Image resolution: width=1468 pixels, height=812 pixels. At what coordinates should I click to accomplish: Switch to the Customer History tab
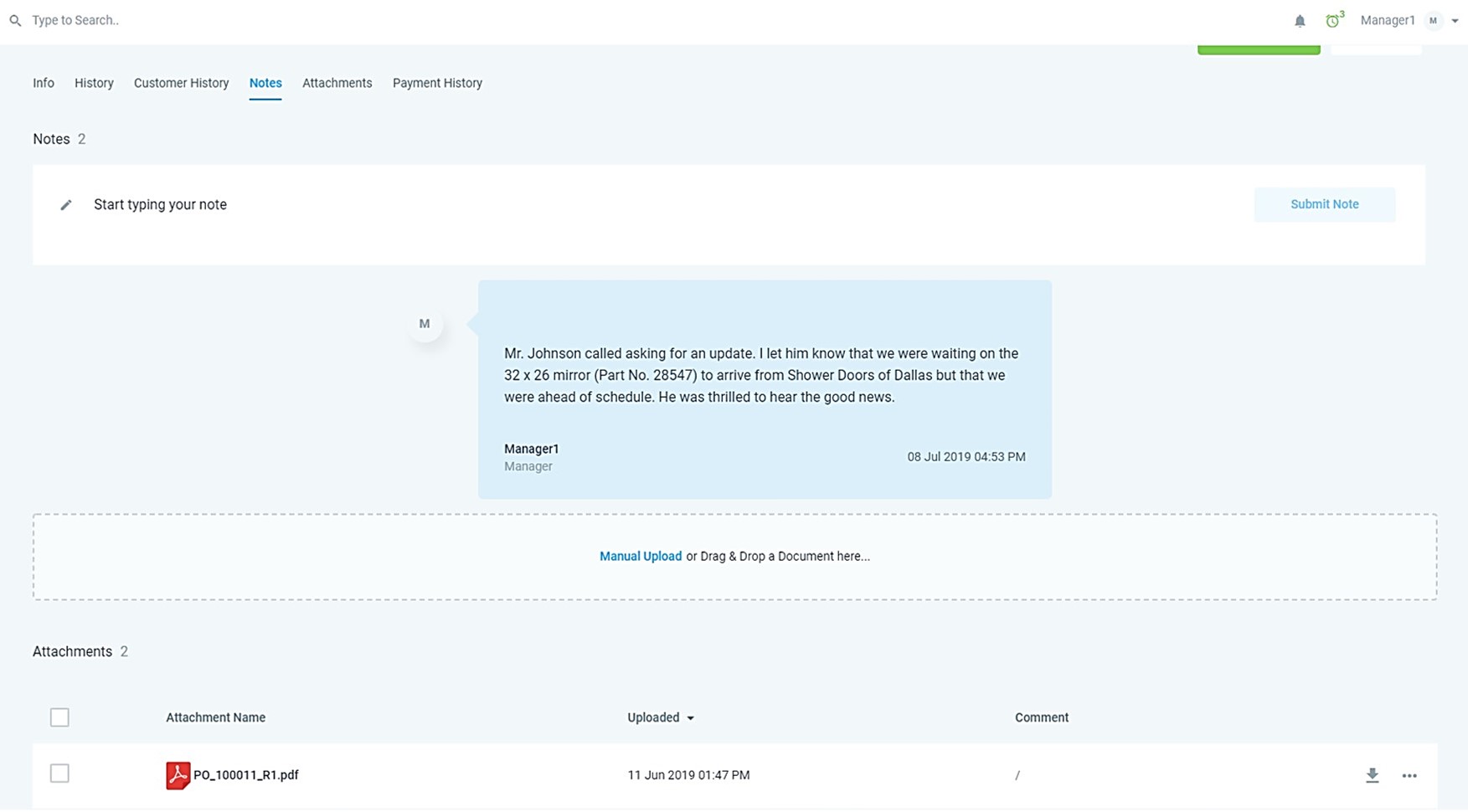point(181,83)
